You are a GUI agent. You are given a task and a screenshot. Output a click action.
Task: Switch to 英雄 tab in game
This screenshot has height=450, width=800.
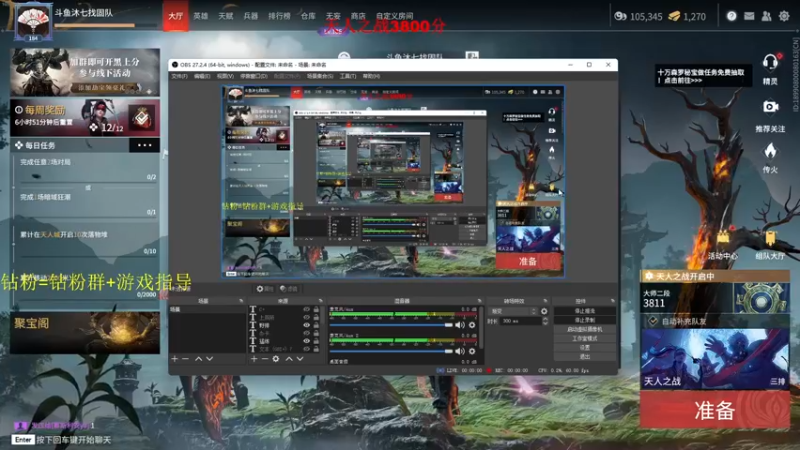[201, 16]
